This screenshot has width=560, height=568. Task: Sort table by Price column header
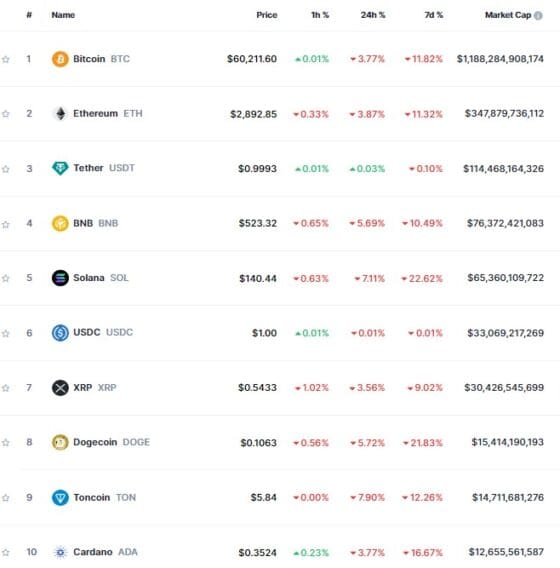(267, 15)
